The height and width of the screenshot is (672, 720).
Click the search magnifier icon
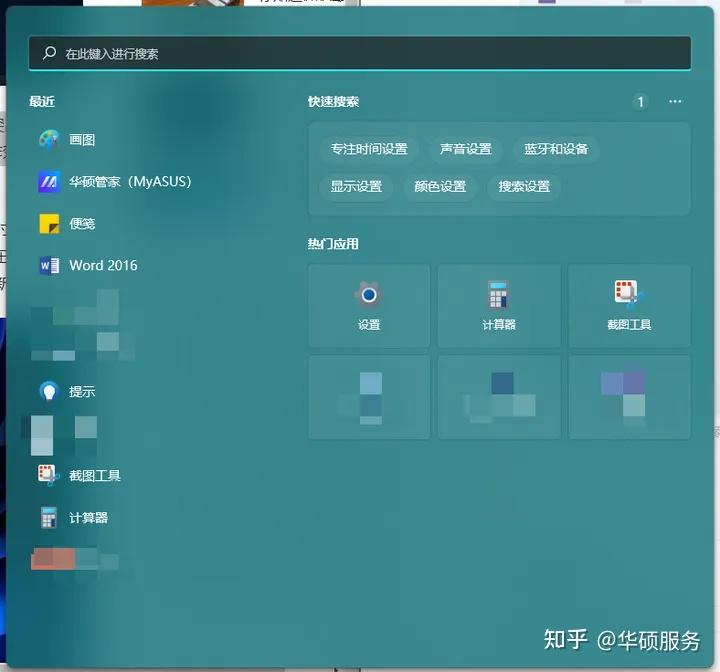tap(49, 53)
